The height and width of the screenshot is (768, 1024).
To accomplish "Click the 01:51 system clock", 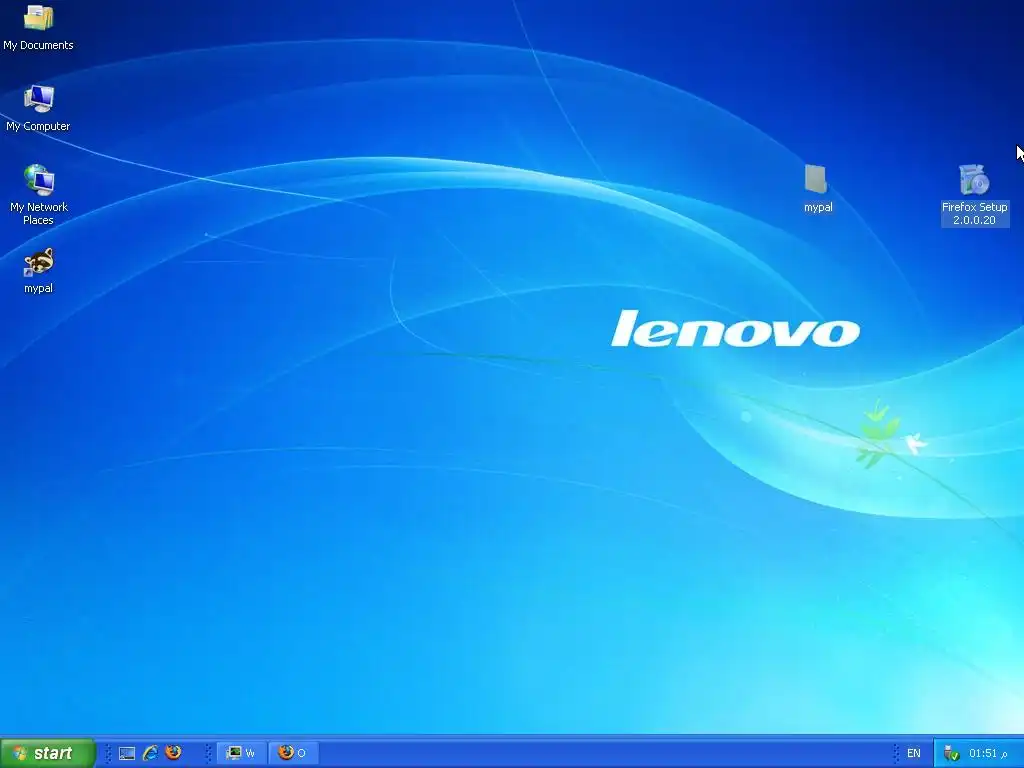I will (x=988, y=754).
